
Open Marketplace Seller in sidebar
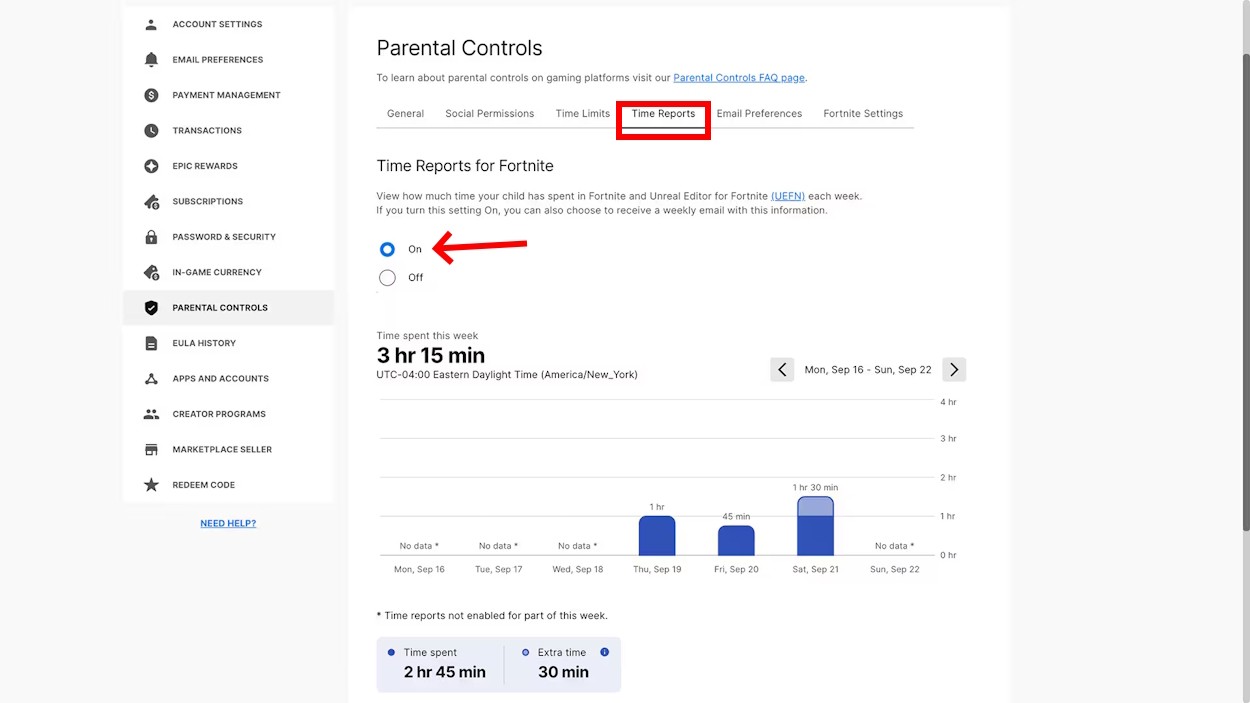229,450
